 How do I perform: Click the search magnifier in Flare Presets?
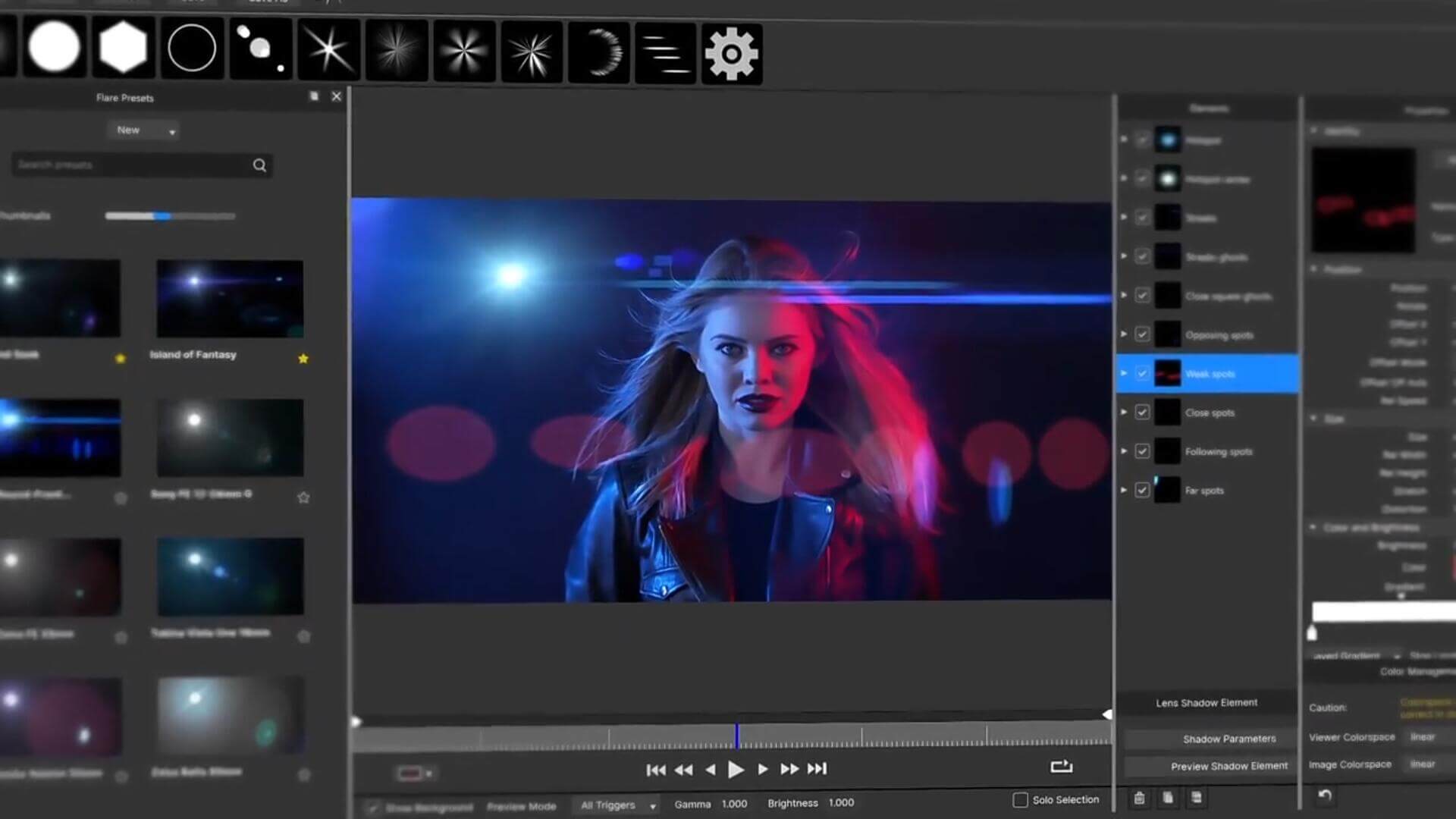tap(259, 165)
